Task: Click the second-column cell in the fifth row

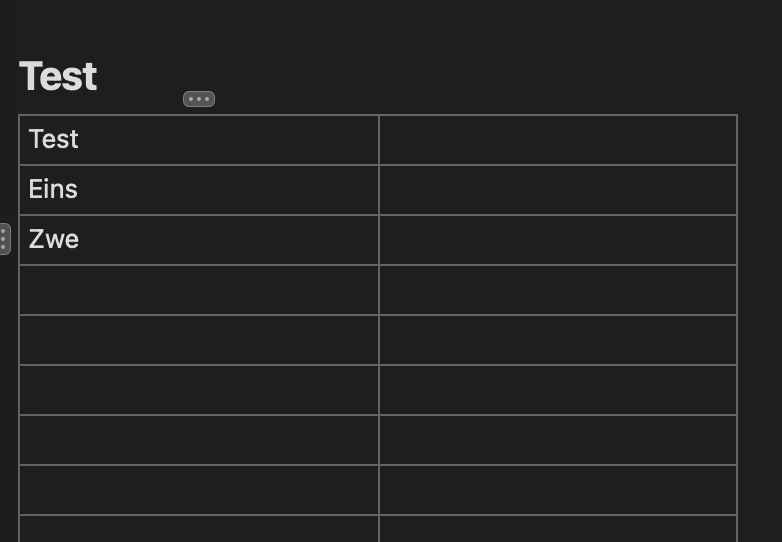Action: [x=558, y=340]
